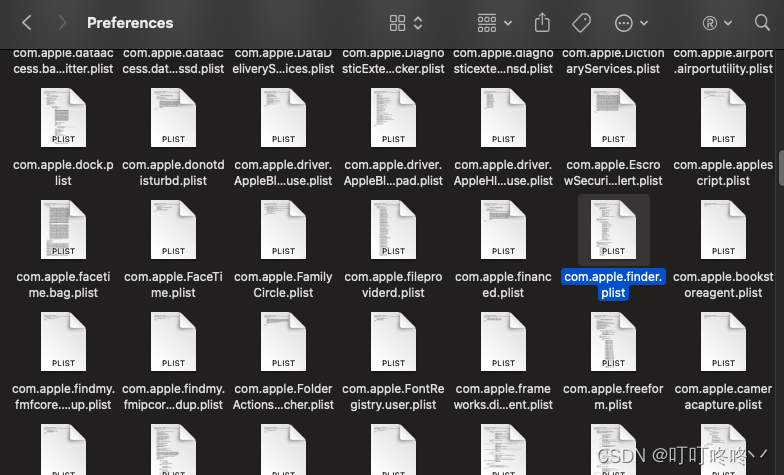Select com.apple.facetime.bag.plist file icon
Screen dimensions: 784x475
pyautogui.click(x=63, y=230)
